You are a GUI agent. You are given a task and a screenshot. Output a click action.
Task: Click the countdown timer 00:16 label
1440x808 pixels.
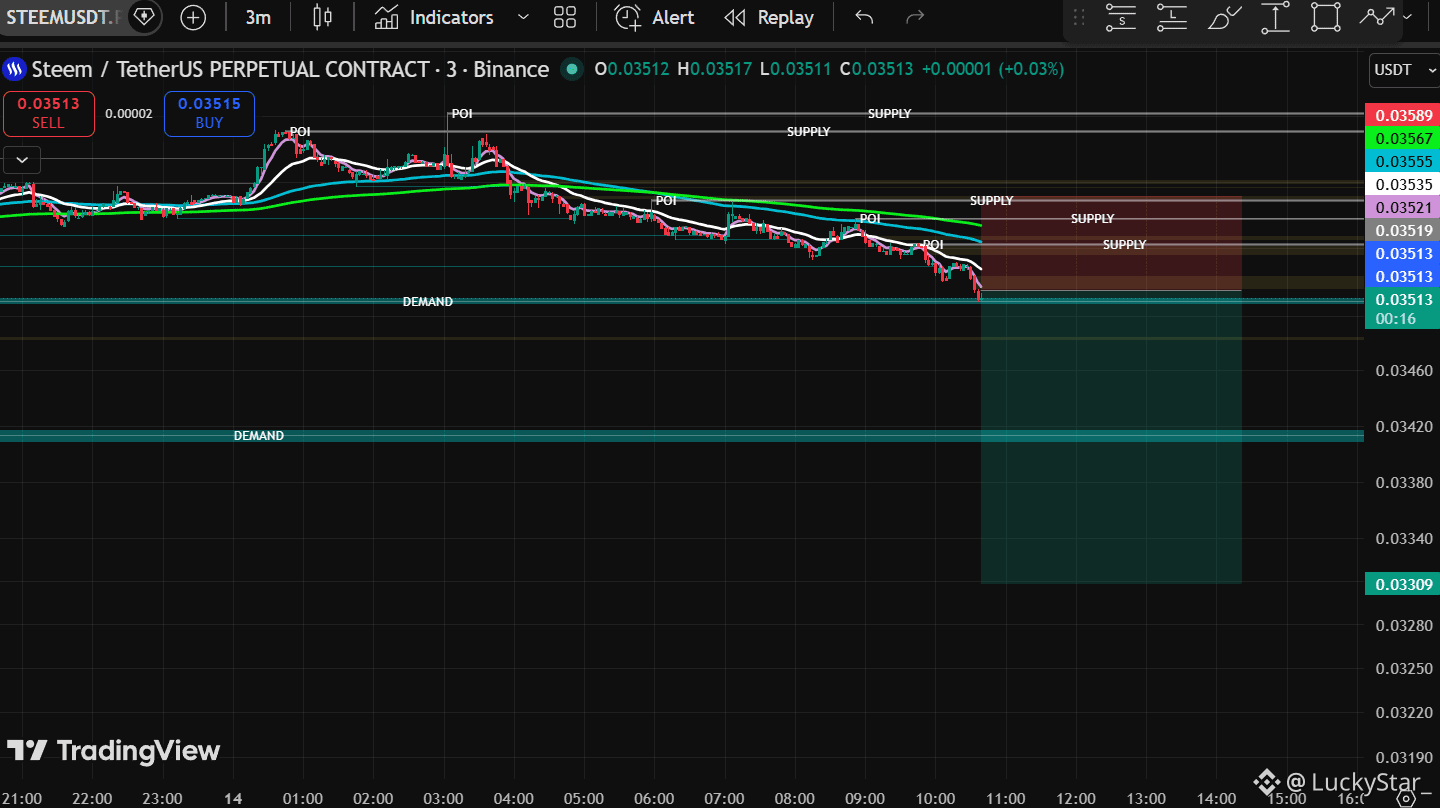pyautogui.click(x=1396, y=318)
